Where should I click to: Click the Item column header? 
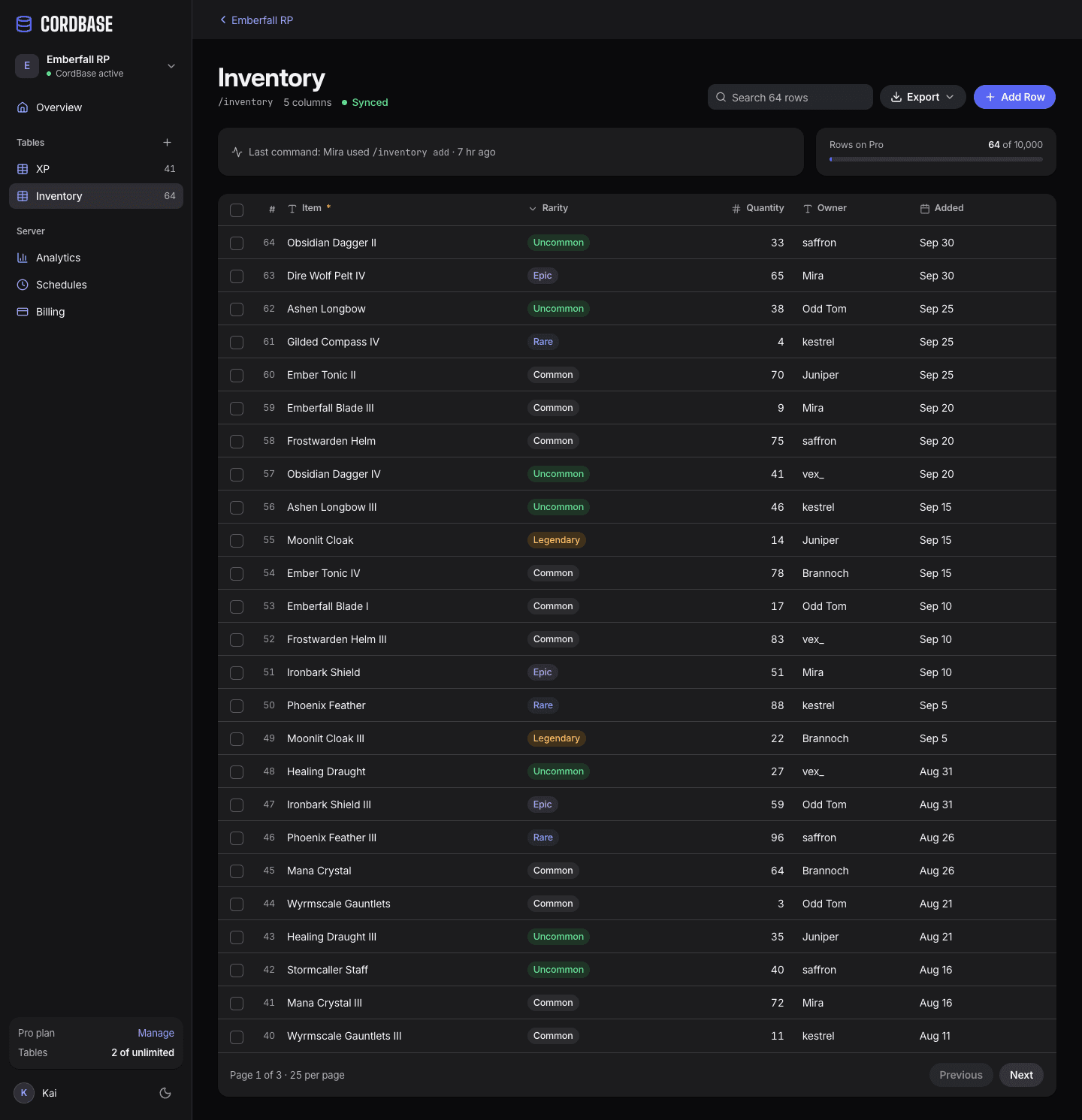point(310,208)
